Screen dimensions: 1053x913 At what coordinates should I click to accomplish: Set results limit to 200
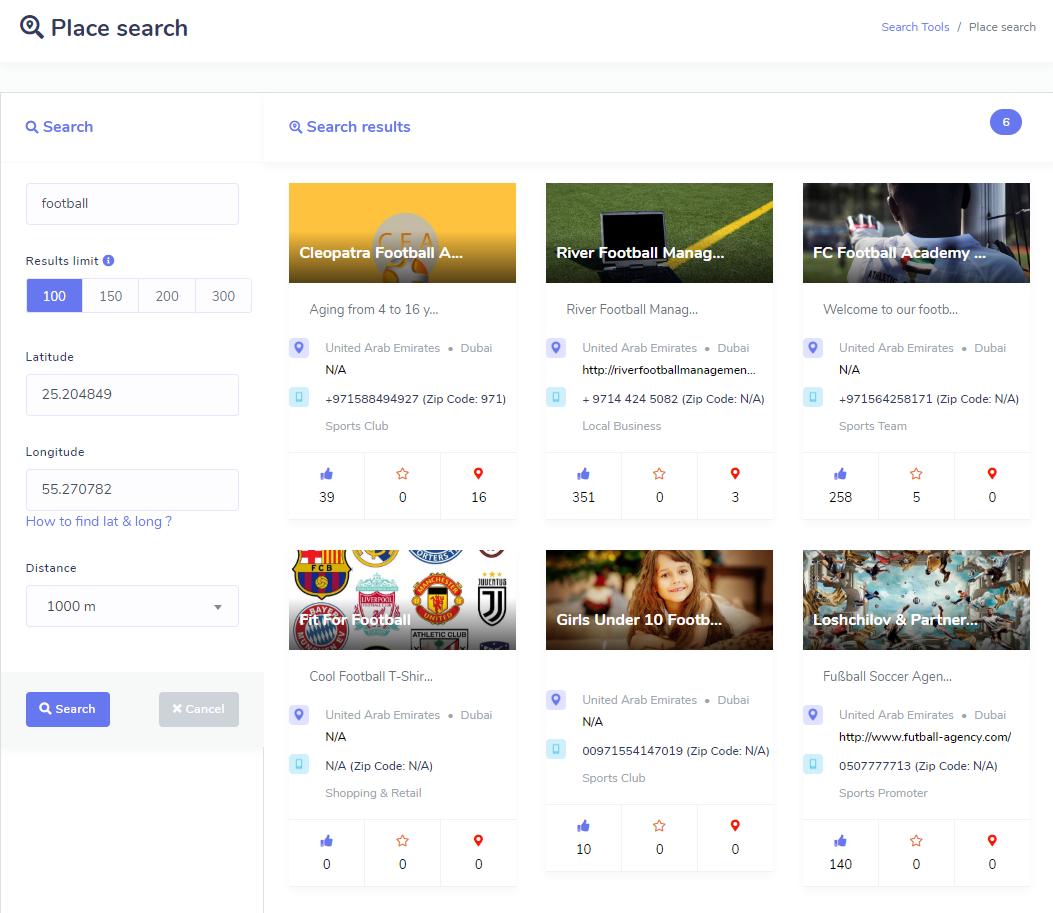(167, 296)
